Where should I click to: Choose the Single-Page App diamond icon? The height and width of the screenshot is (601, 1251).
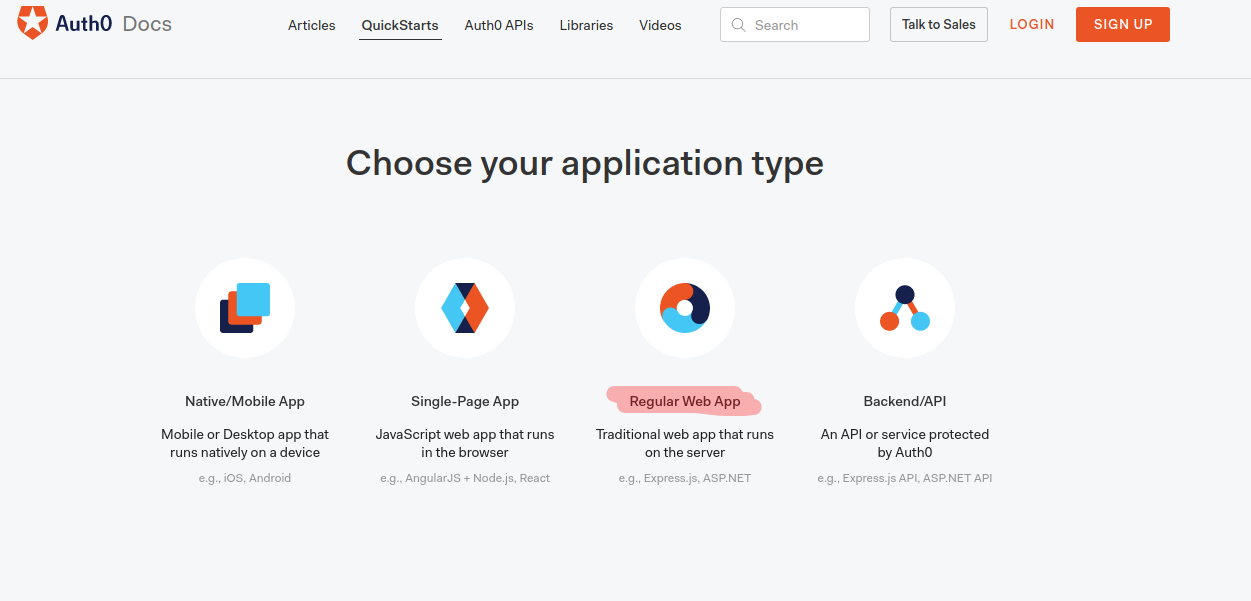[x=465, y=308]
